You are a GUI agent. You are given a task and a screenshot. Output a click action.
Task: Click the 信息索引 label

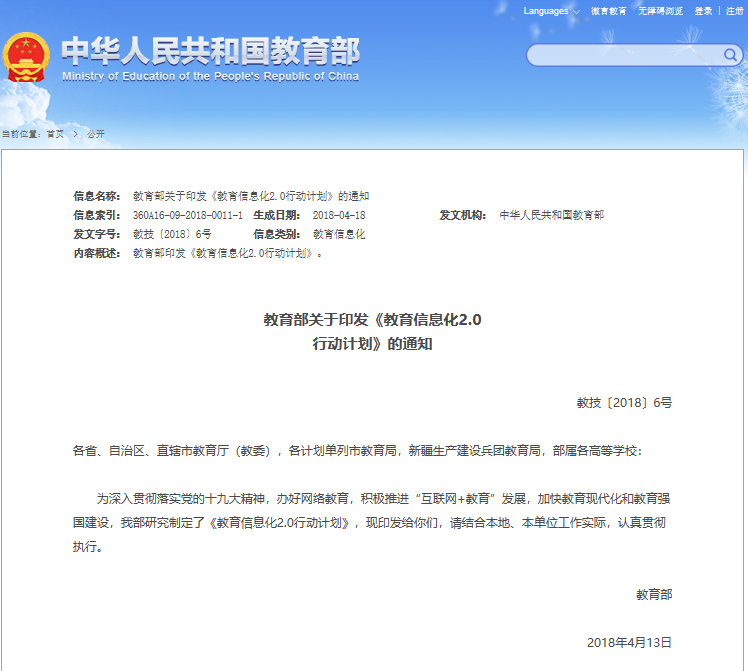pos(96,215)
